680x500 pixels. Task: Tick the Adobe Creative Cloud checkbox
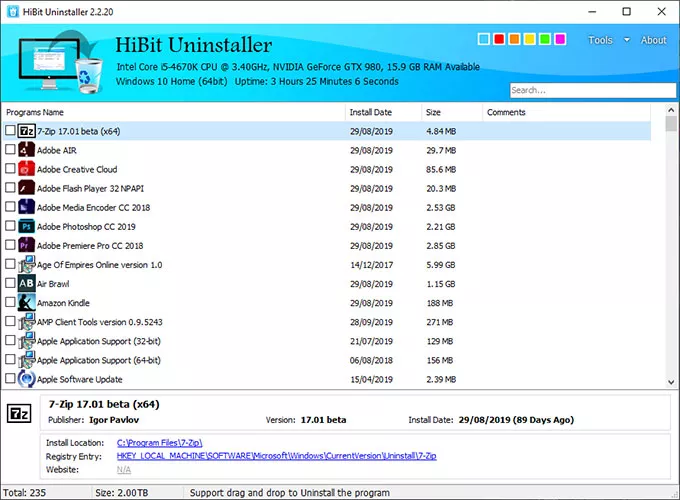(10, 169)
